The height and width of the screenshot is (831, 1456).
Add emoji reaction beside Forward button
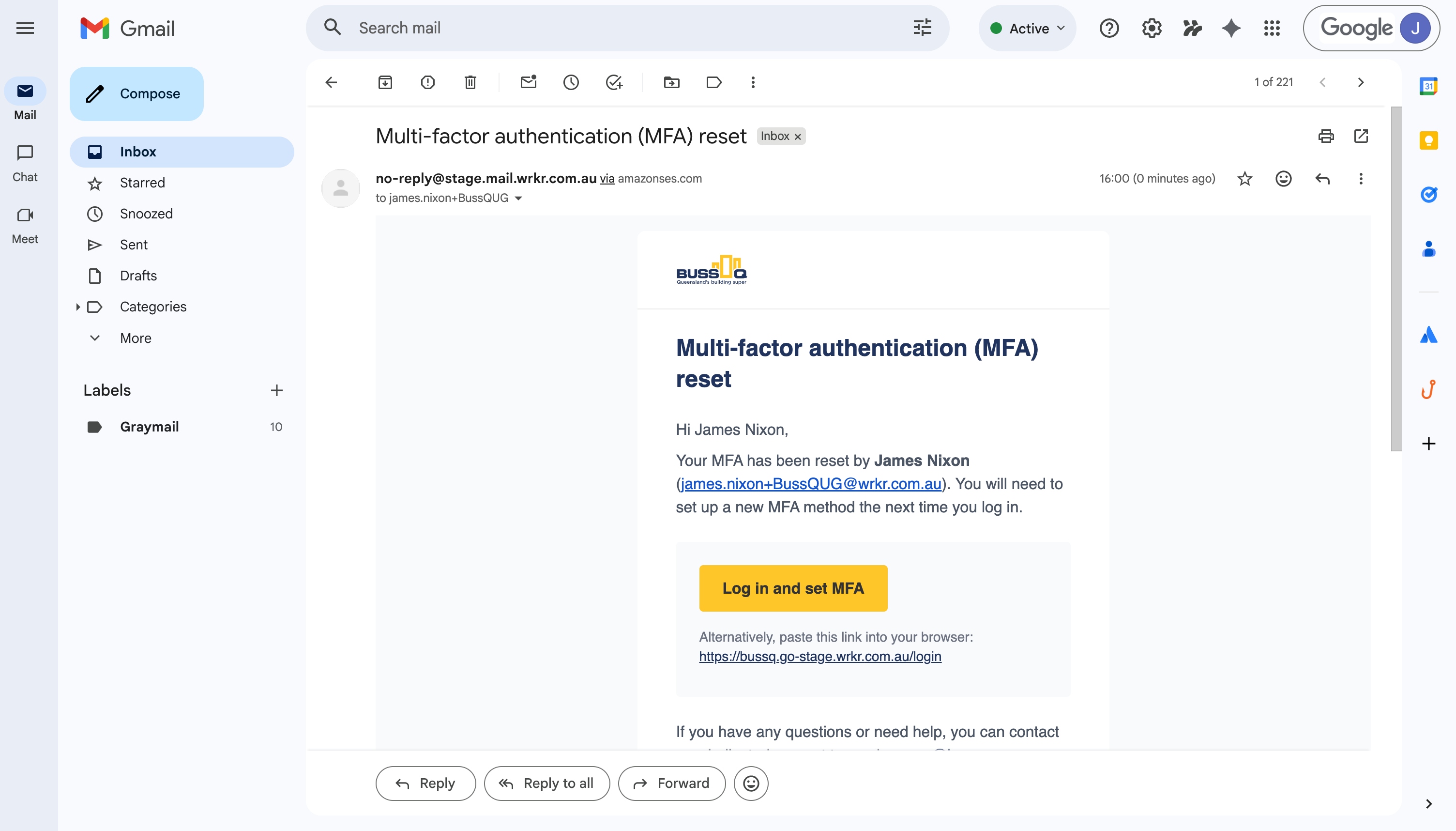click(751, 784)
